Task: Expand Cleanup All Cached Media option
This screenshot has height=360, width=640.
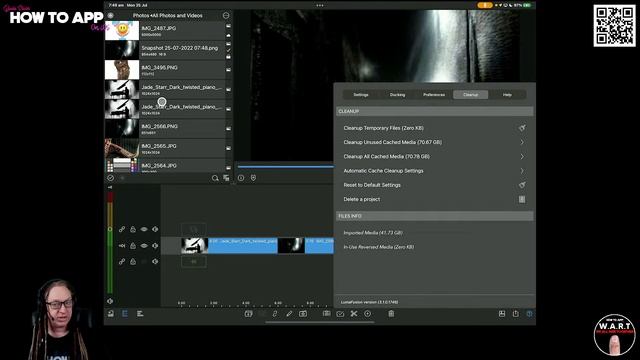Action: [x=434, y=156]
